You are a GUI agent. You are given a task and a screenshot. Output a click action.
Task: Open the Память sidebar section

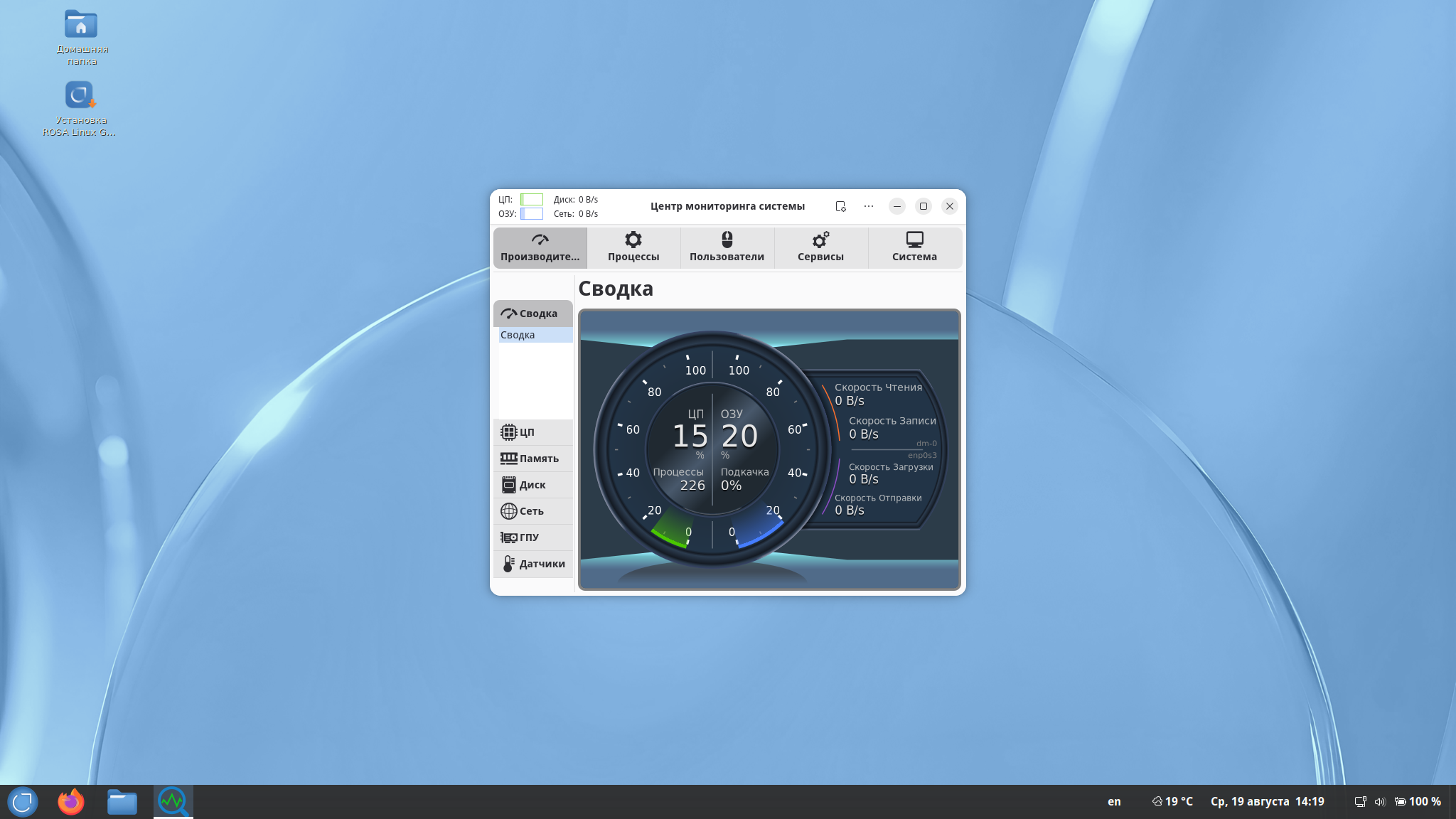click(x=532, y=459)
